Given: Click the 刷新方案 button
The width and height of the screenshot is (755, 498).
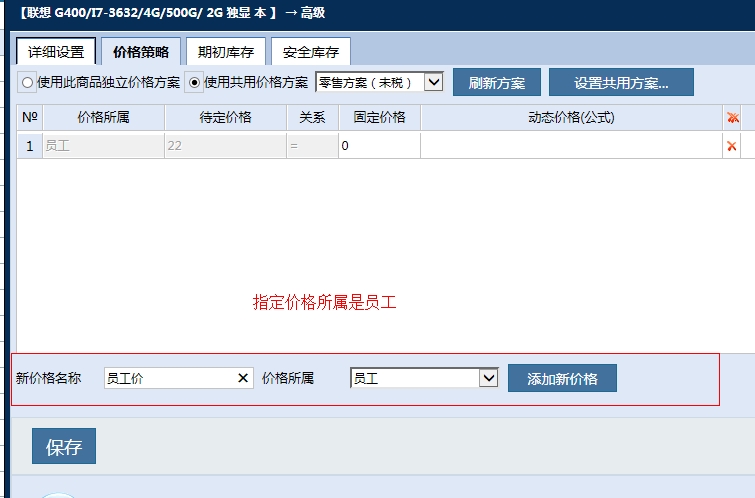Looking at the screenshot, I should click(496, 82).
